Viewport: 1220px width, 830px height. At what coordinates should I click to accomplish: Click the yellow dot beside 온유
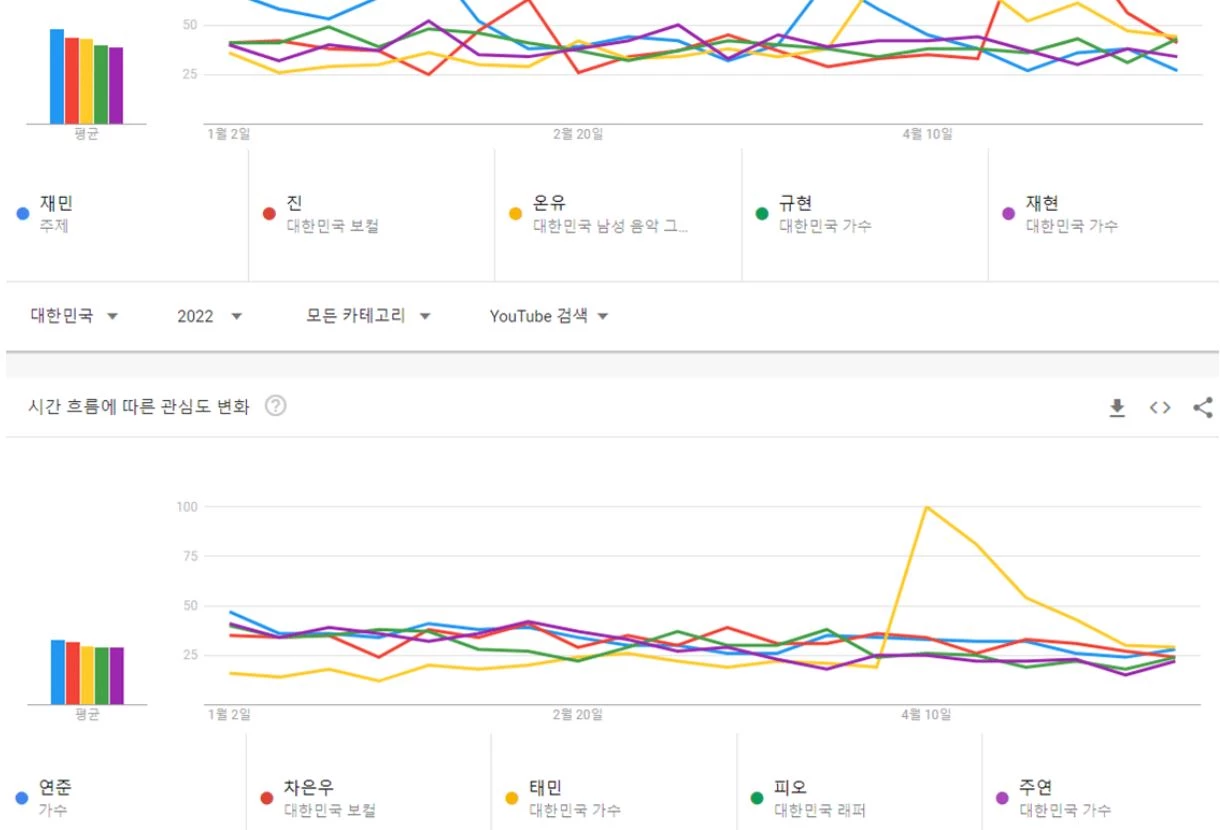coord(515,213)
